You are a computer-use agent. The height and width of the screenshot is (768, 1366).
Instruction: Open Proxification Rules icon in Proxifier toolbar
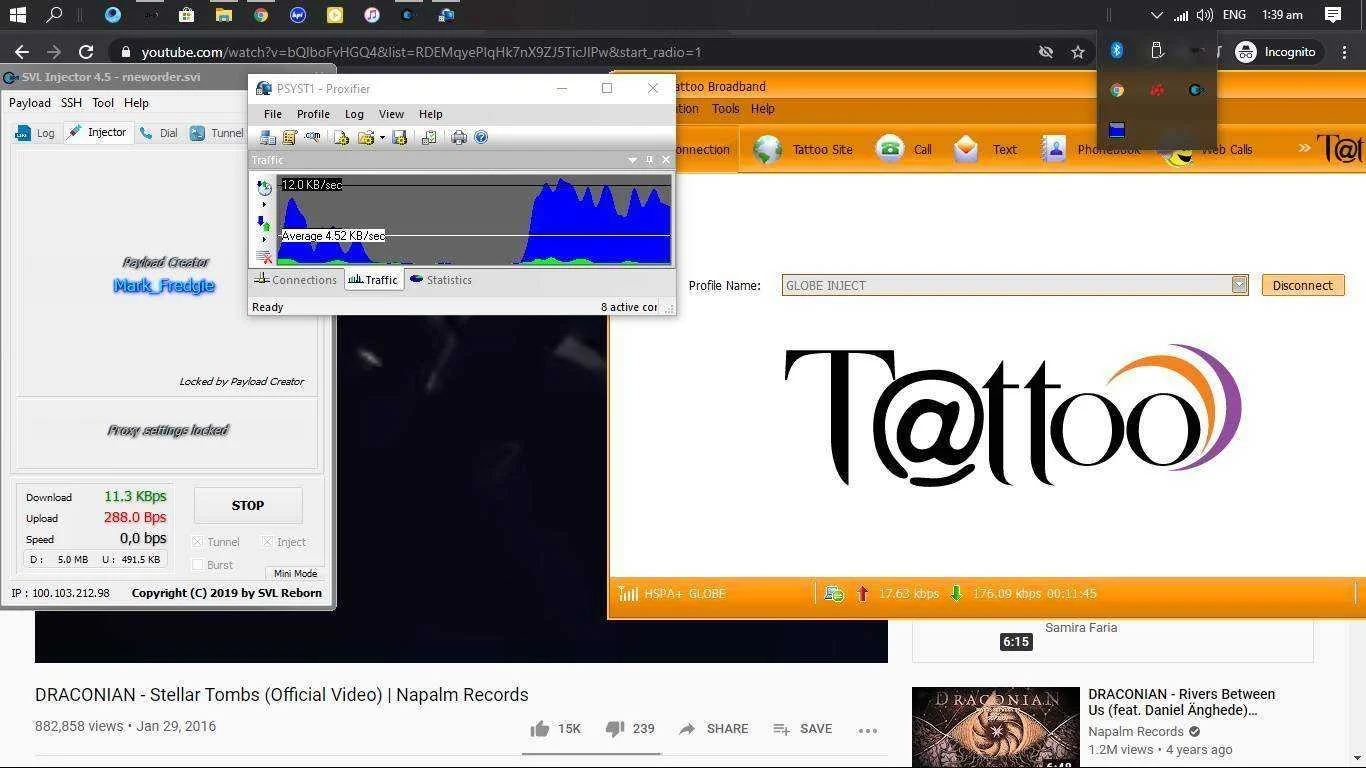coord(290,137)
